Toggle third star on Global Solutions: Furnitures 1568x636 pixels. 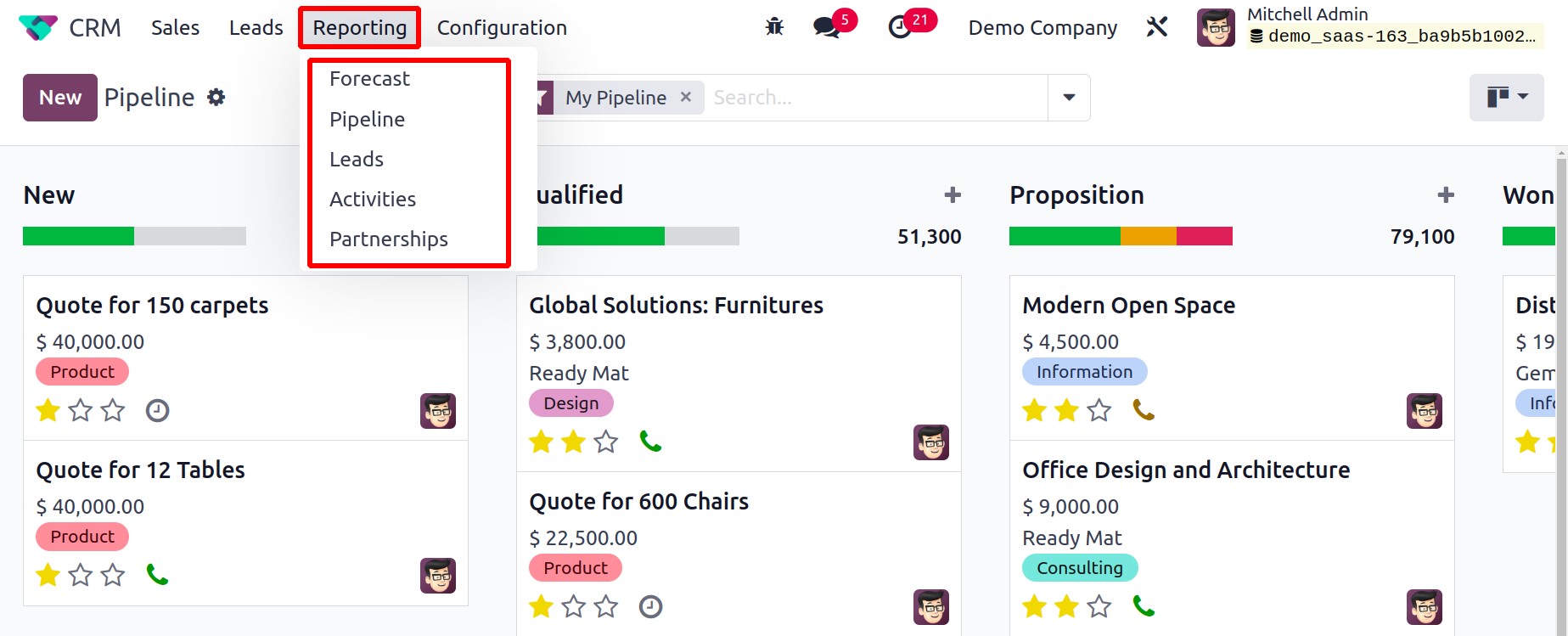tap(606, 442)
